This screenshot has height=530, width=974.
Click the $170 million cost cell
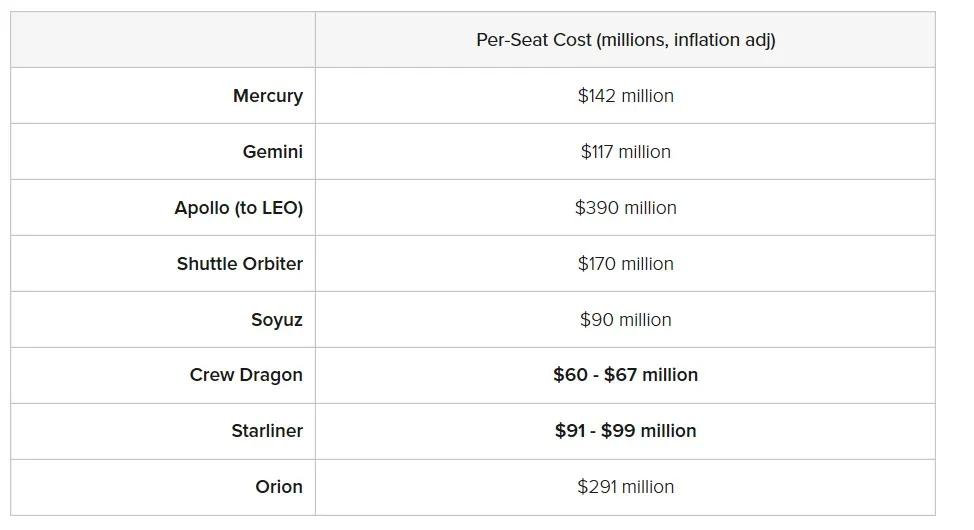pyautogui.click(x=625, y=264)
